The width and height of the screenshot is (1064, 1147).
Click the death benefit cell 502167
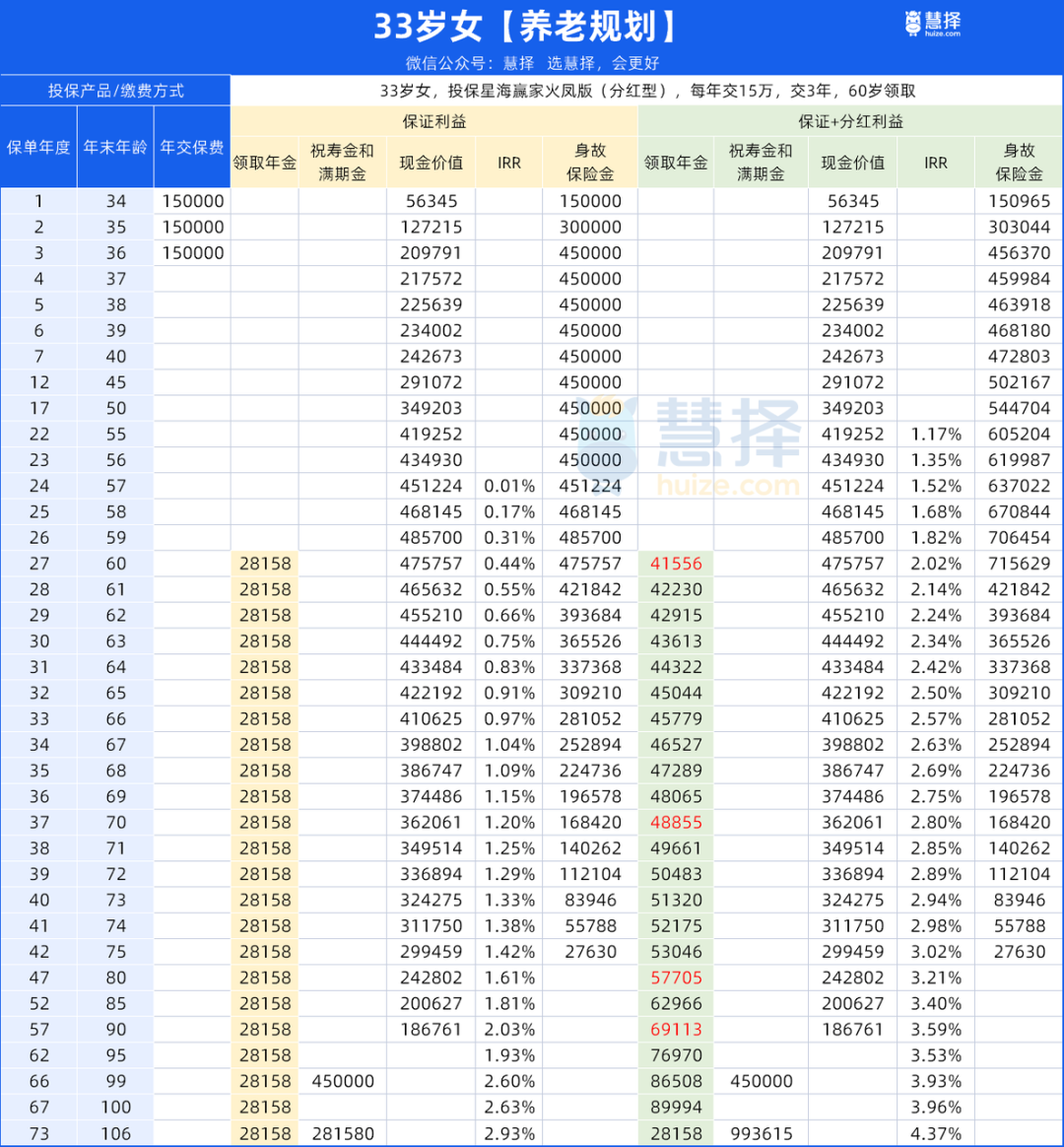point(1019,382)
